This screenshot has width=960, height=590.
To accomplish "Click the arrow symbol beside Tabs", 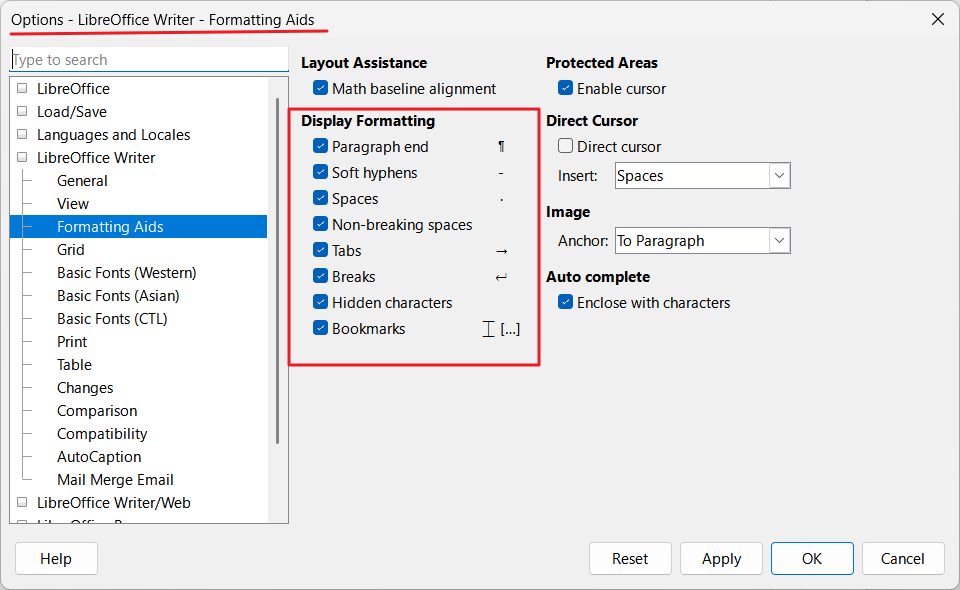I will pyautogui.click(x=501, y=251).
